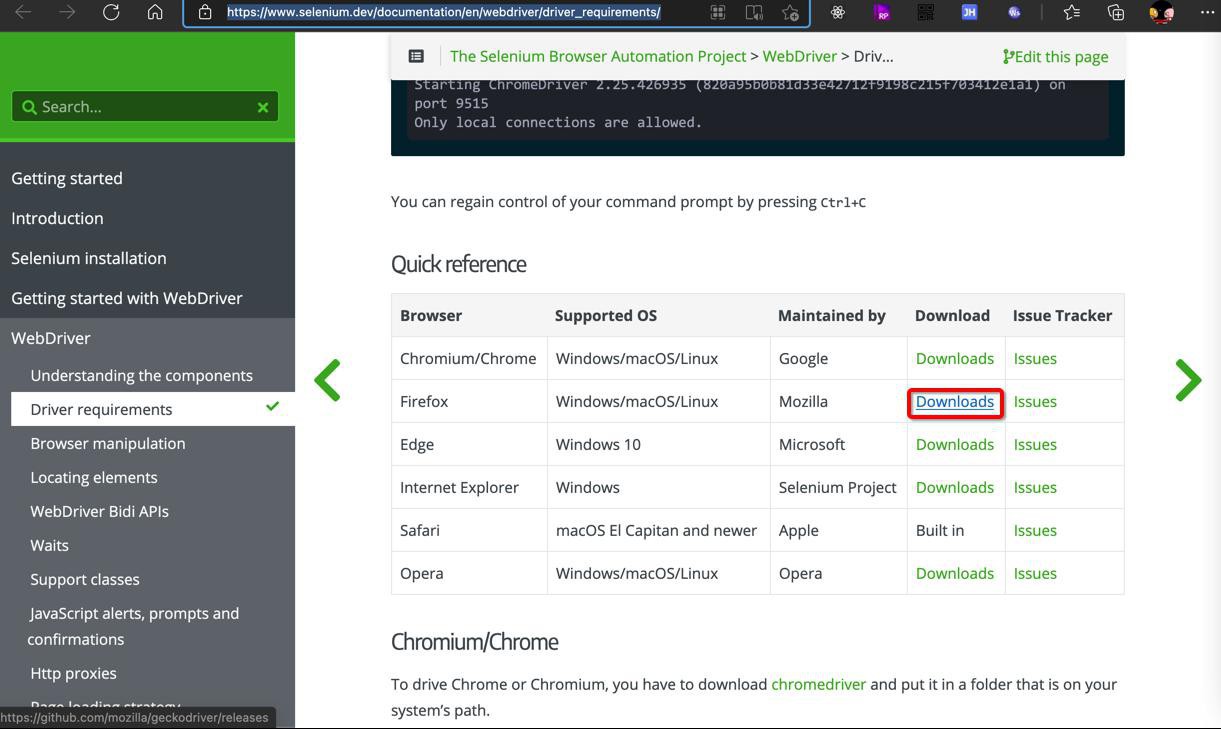
Task: Open WebDriver section in sidebar
Action: click(x=51, y=338)
